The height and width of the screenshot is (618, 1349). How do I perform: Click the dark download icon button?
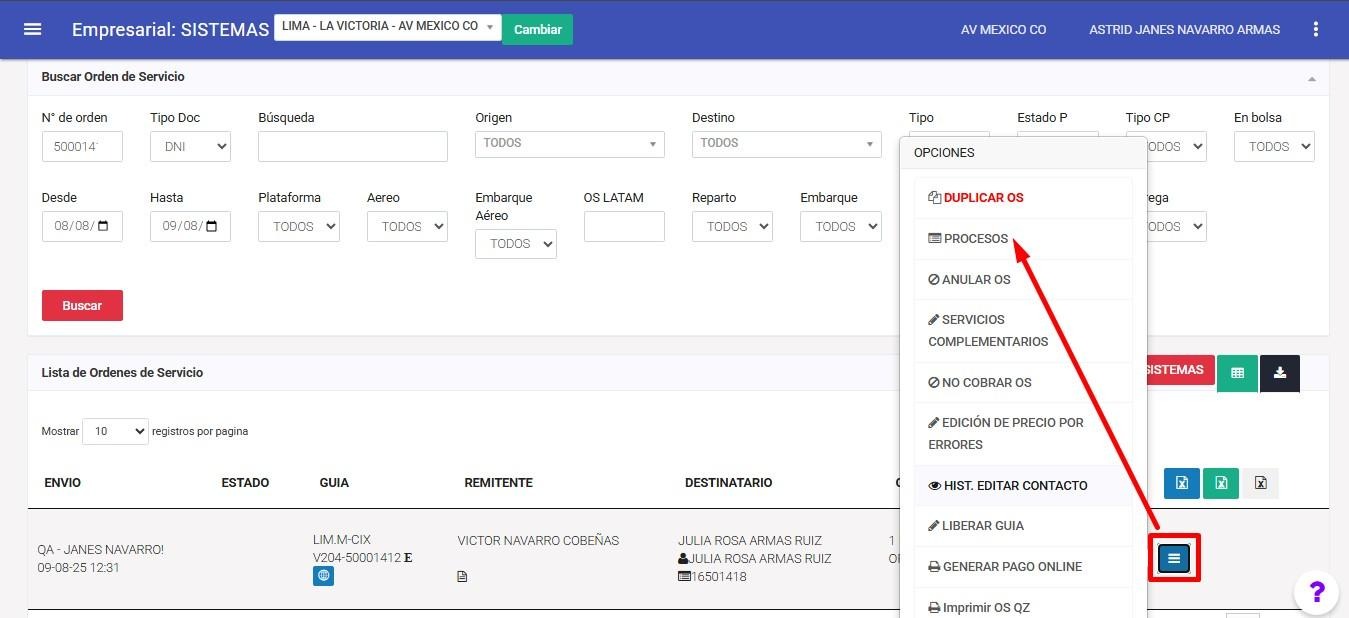point(1280,373)
